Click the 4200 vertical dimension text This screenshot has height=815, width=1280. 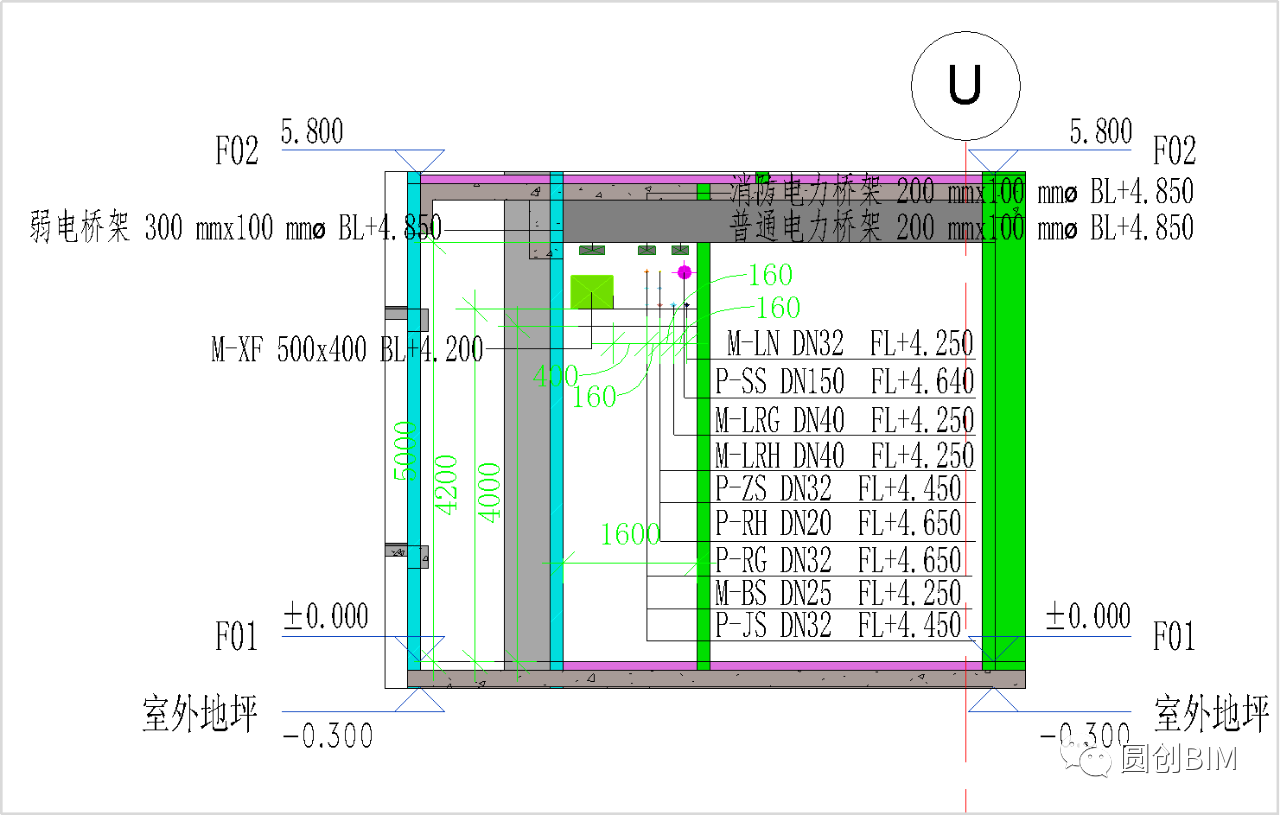(446, 485)
